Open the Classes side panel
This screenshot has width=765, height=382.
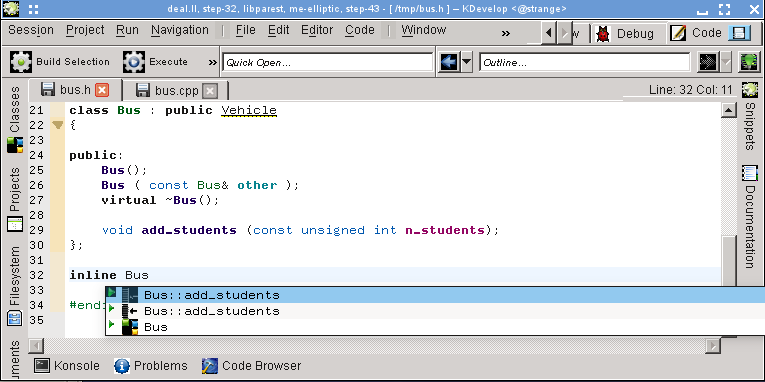(x=15, y=109)
